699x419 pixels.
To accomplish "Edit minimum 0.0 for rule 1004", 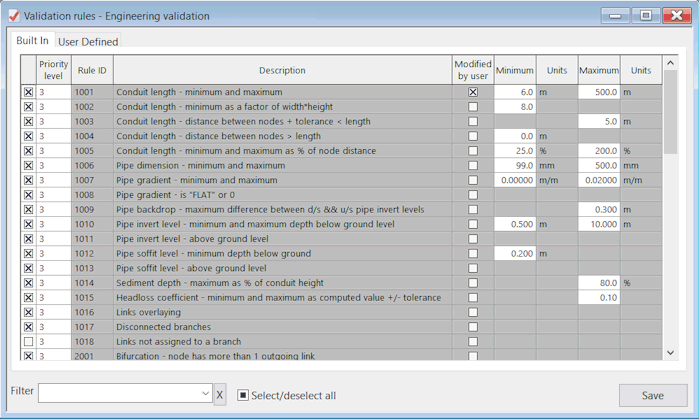I will click(514, 136).
